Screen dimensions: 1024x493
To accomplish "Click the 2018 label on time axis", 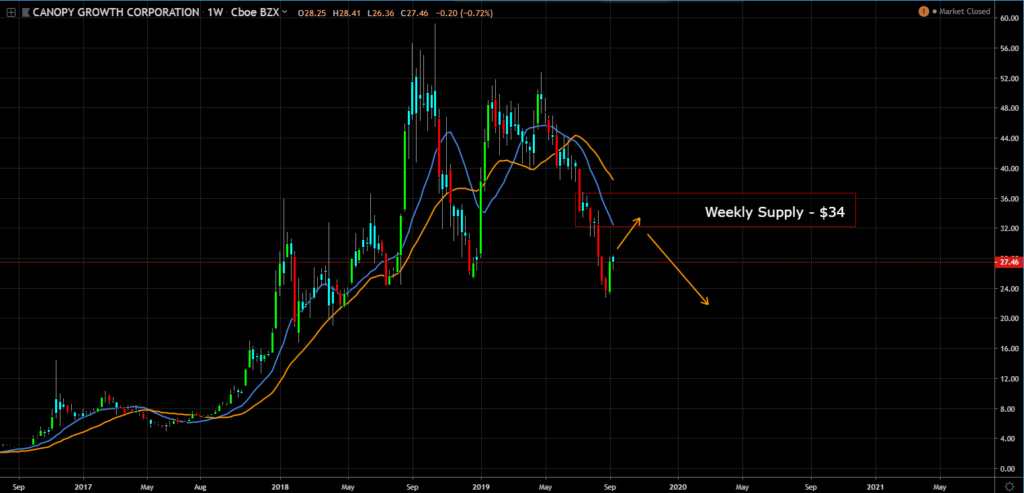I will coord(280,486).
